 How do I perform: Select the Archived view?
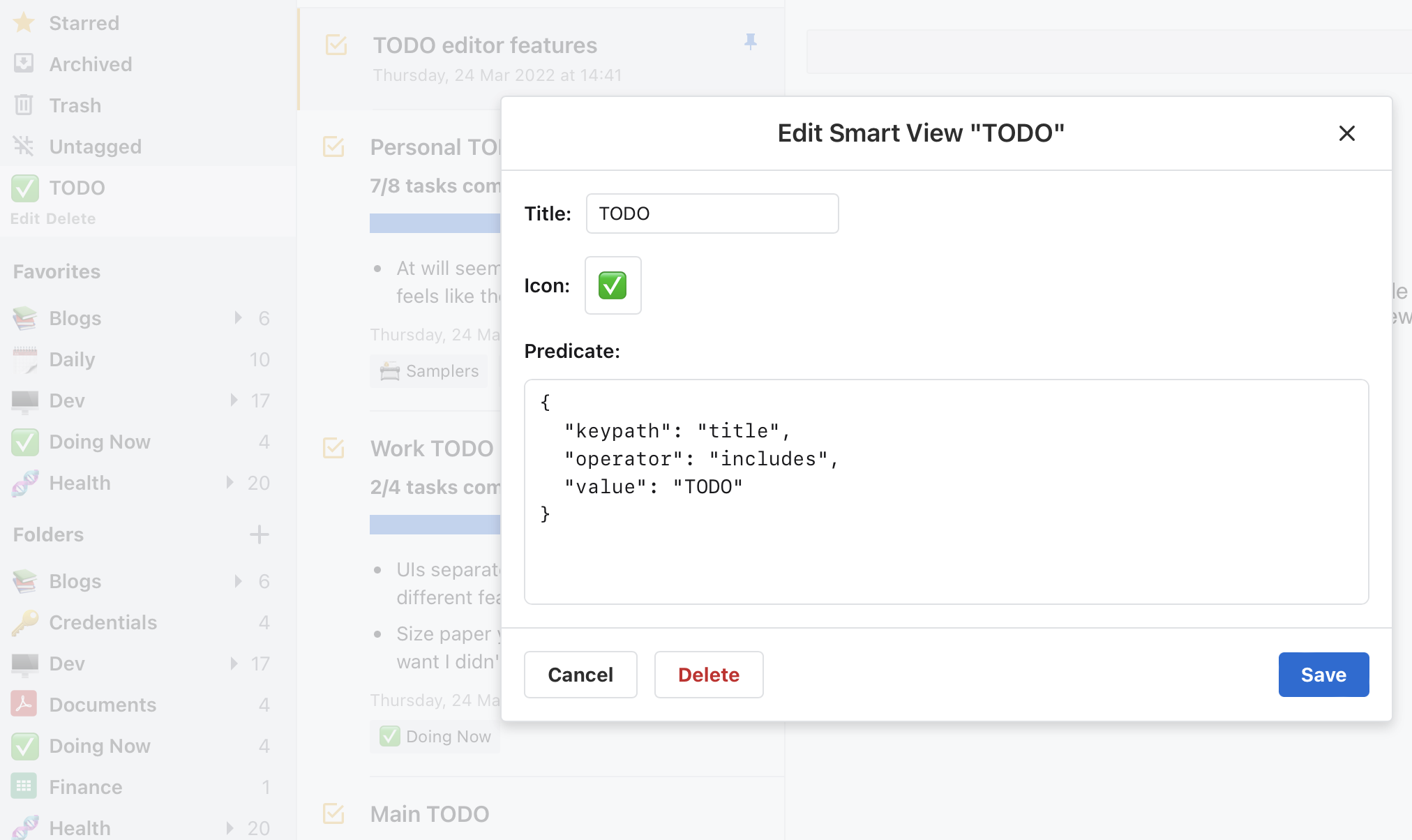[x=90, y=64]
